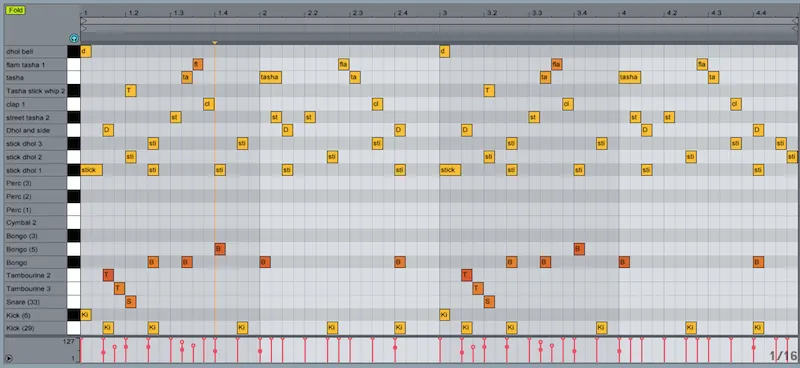The image size is (800, 368).
Task: Select the long tasha note at bar 4
Action: pyautogui.click(x=630, y=78)
